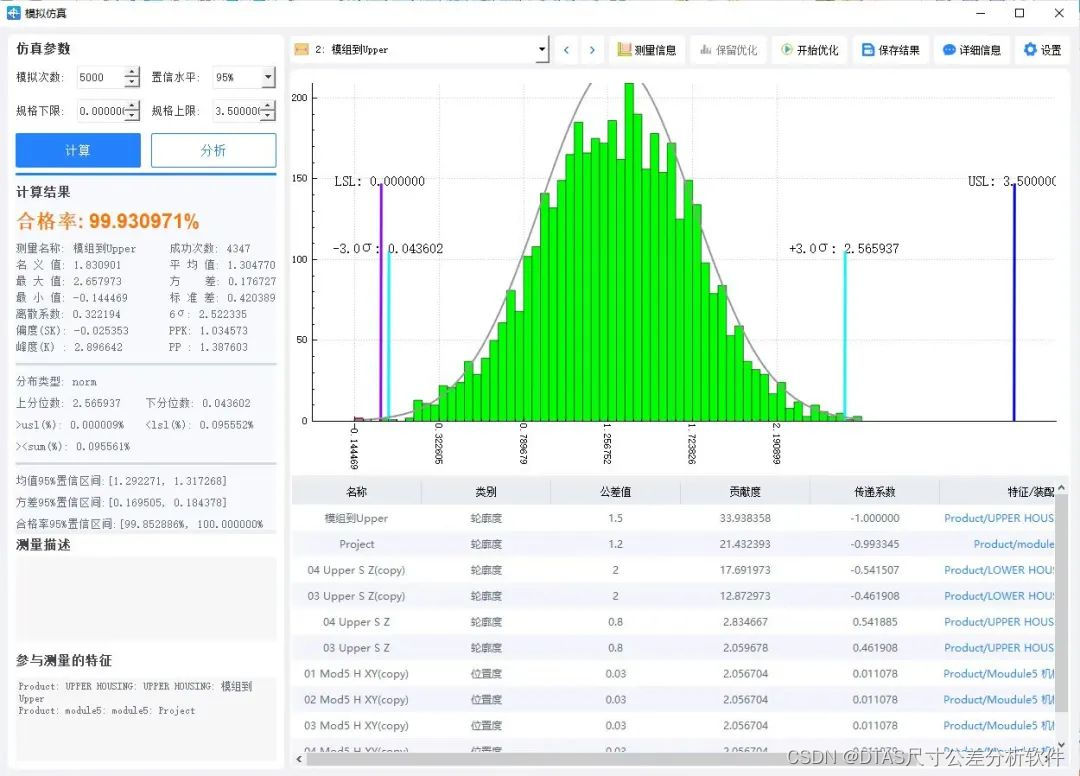1080x776 pixels.
Task: Adjust the 规格上限 stepper arrows
Action: (268, 110)
